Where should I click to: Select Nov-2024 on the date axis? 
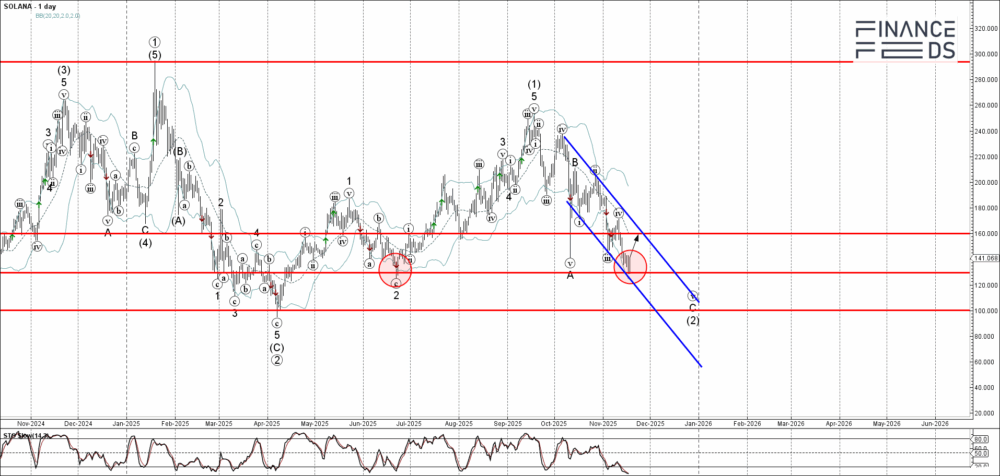(x=31, y=423)
